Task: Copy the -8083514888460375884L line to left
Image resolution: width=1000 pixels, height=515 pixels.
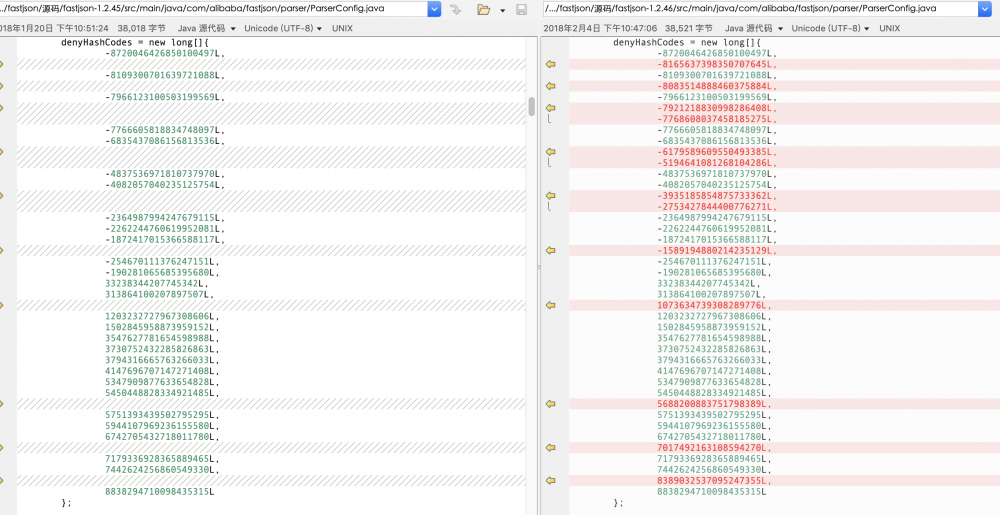Action: click(x=550, y=86)
